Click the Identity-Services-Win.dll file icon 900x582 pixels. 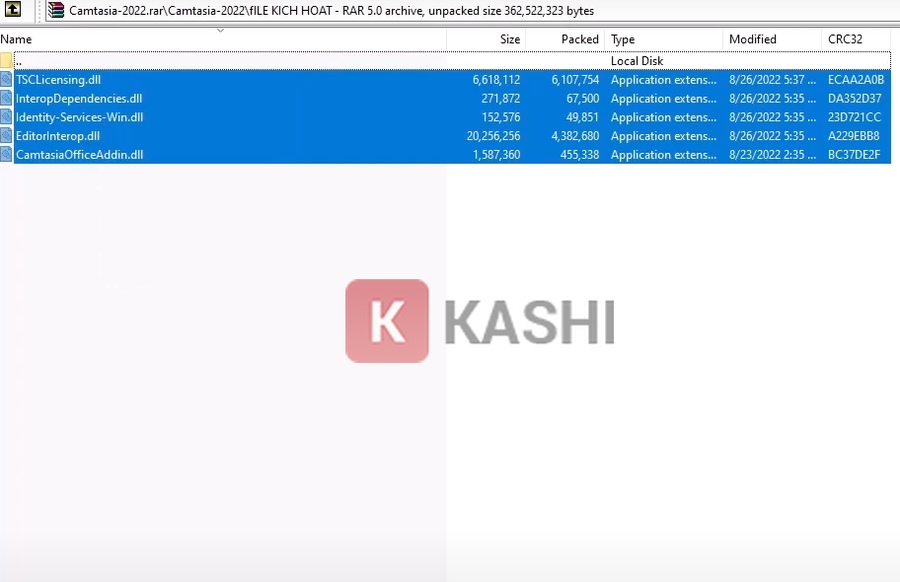[x=7, y=117]
